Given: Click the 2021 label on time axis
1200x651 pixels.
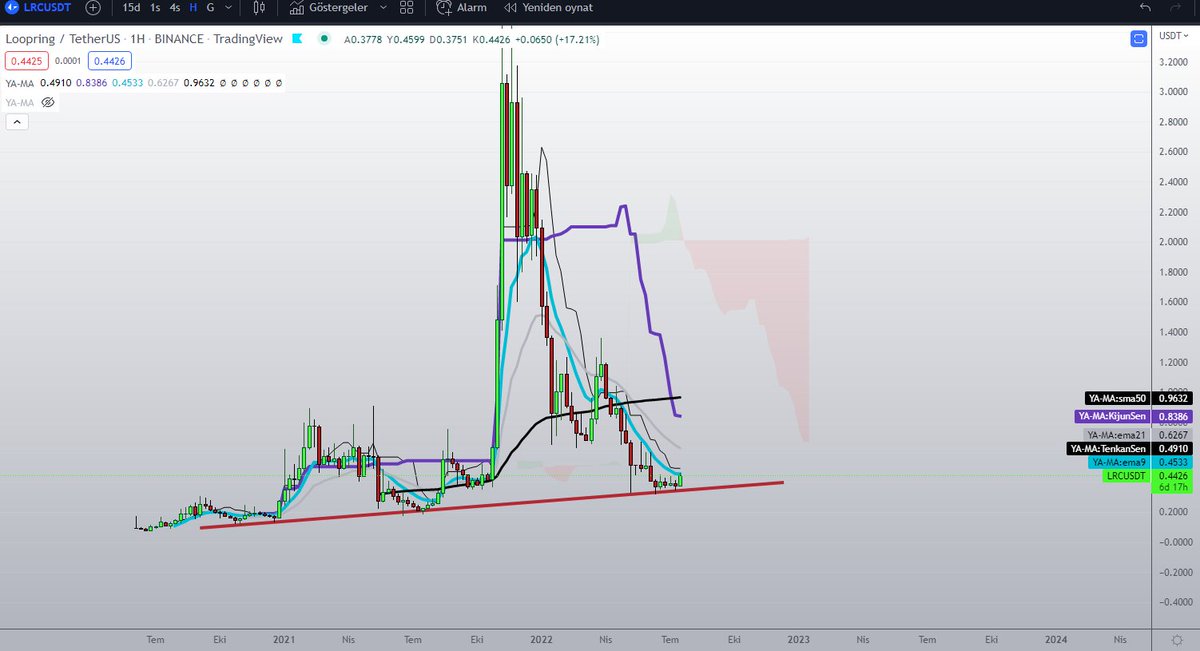Looking at the screenshot, I should point(284,638).
